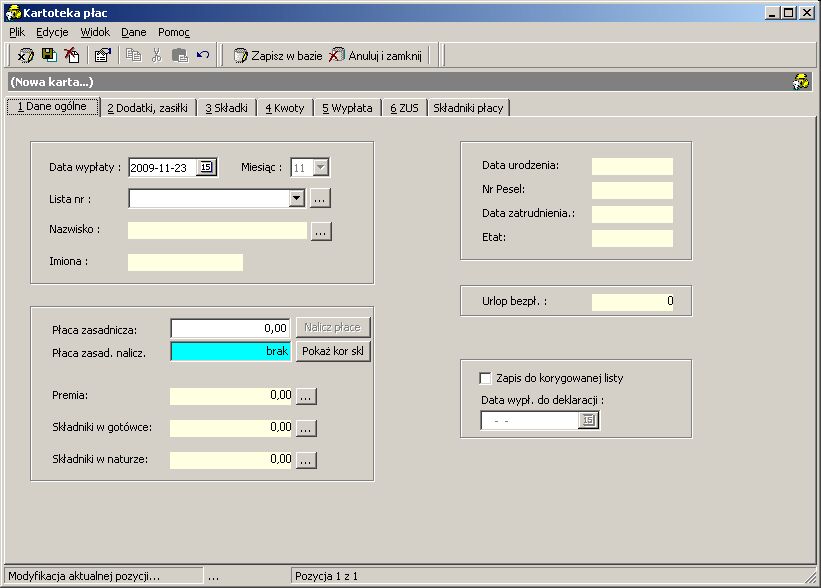Click the Premia value field
The width and height of the screenshot is (821, 588).
[x=231, y=396]
